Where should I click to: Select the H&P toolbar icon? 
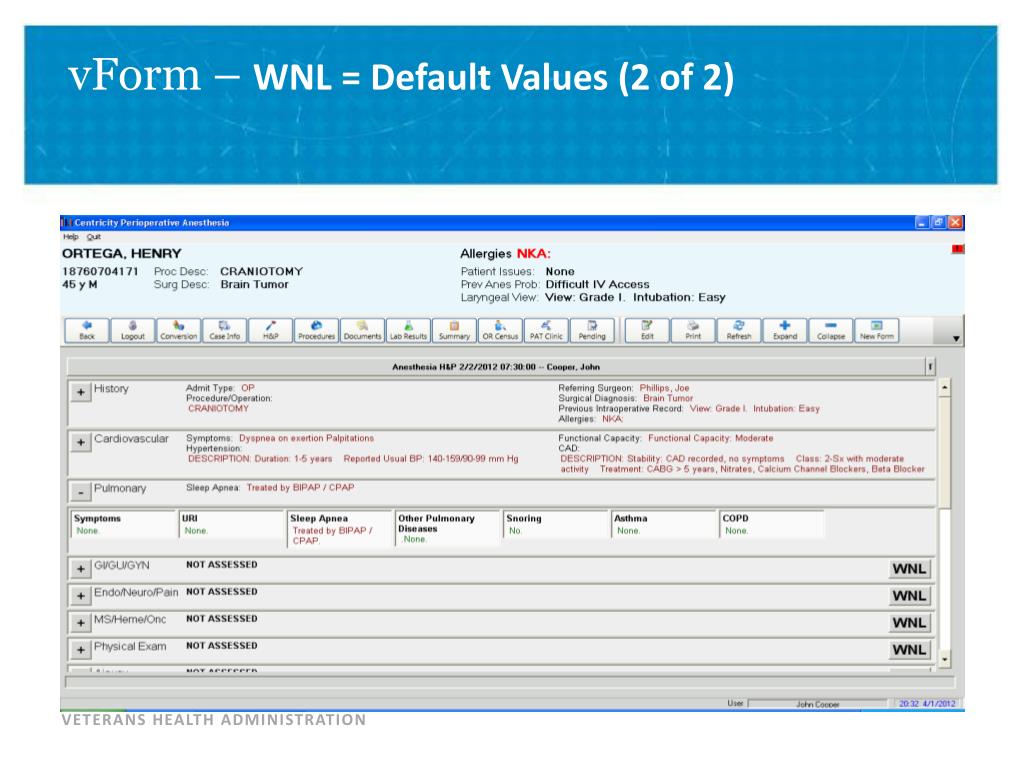(x=270, y=330)
